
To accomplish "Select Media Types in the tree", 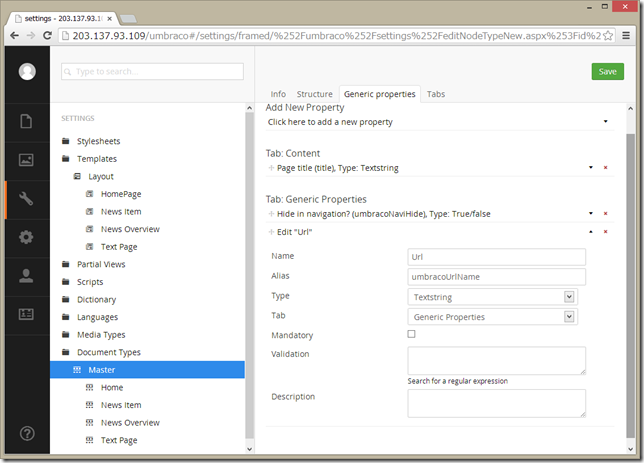I will 101,335.
